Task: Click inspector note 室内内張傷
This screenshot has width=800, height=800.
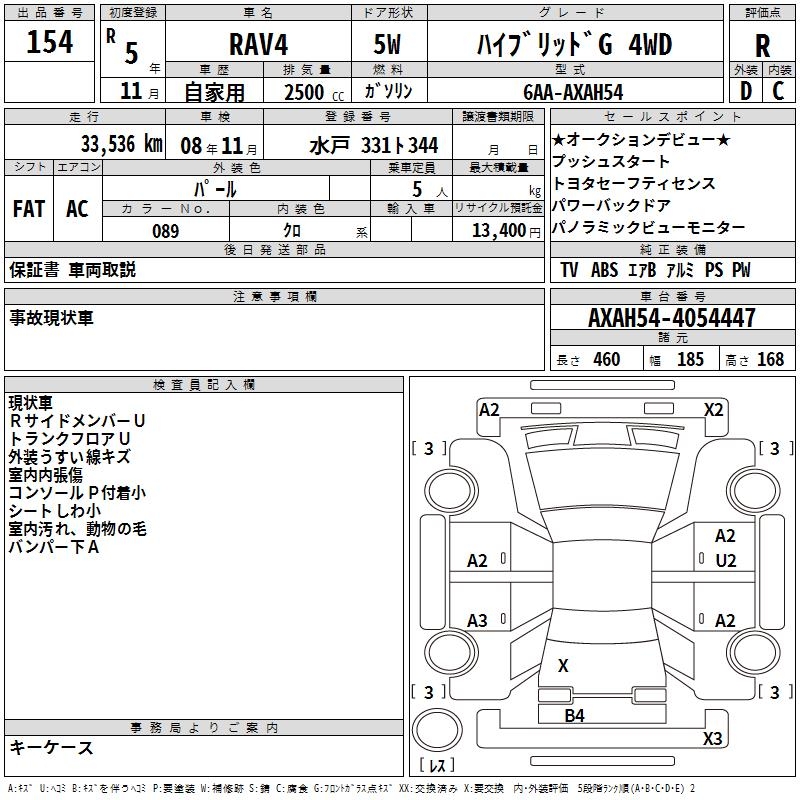Action: click(x=45, y=475)
